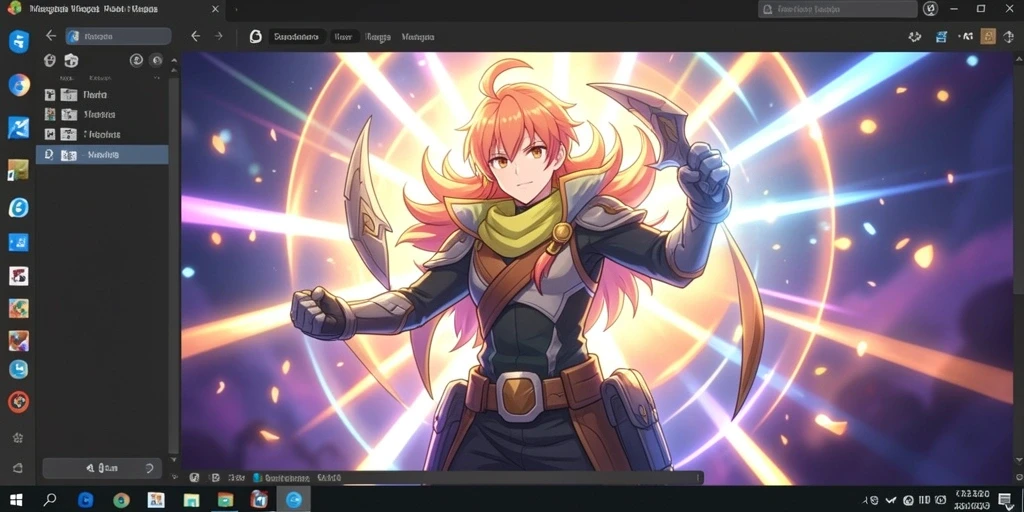Click the wide button at the panel's bottom

click(102, 468)
